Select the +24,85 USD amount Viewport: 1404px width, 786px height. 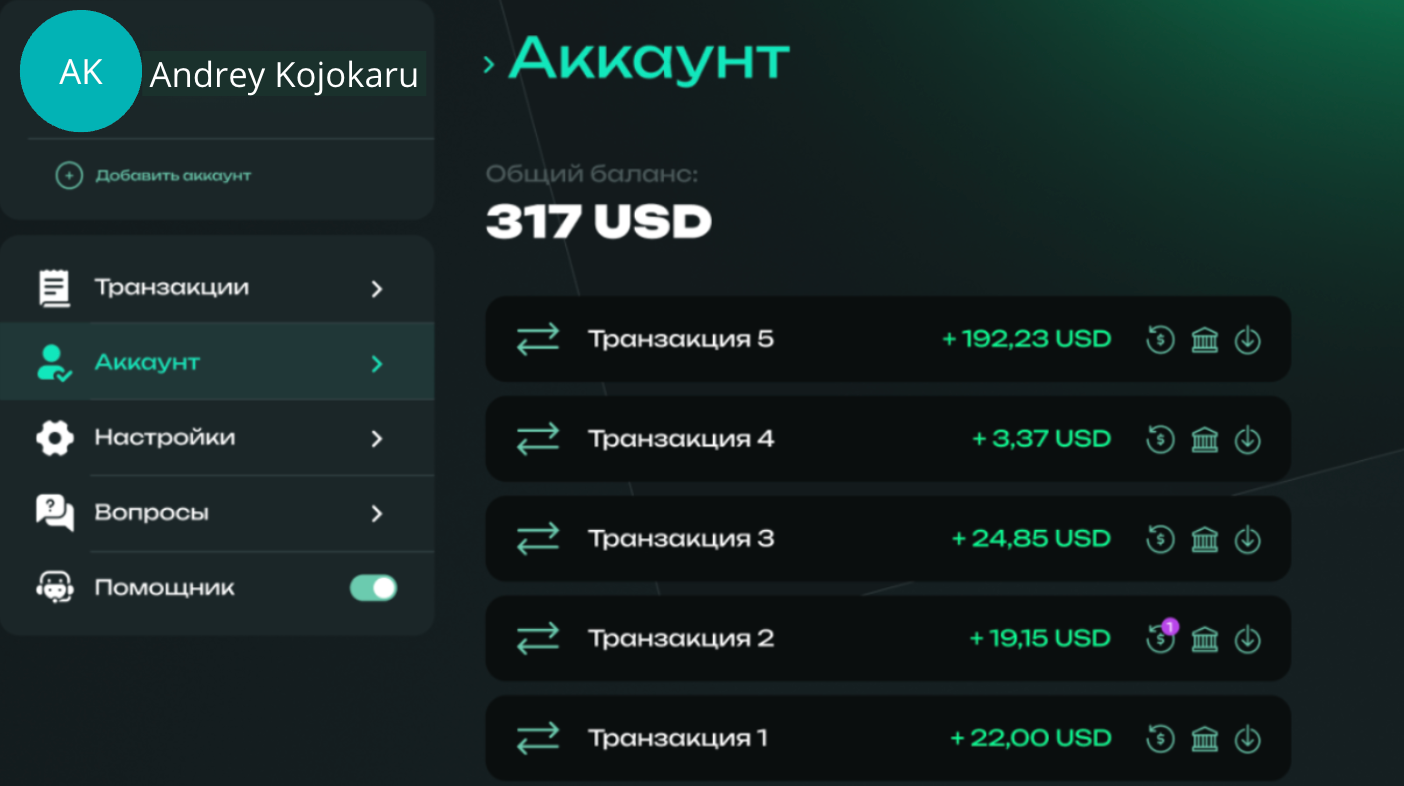[x=1031, y=539]
